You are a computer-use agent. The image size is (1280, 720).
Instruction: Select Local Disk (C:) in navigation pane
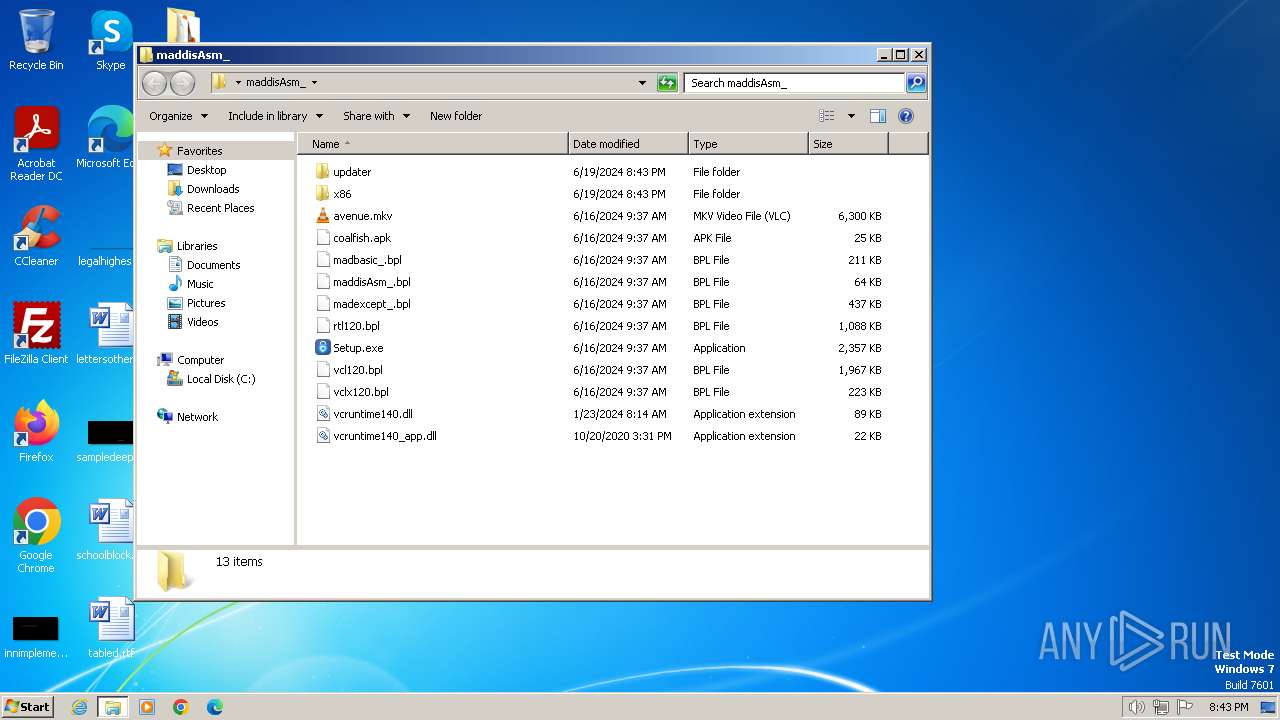(x=221, y=379)
